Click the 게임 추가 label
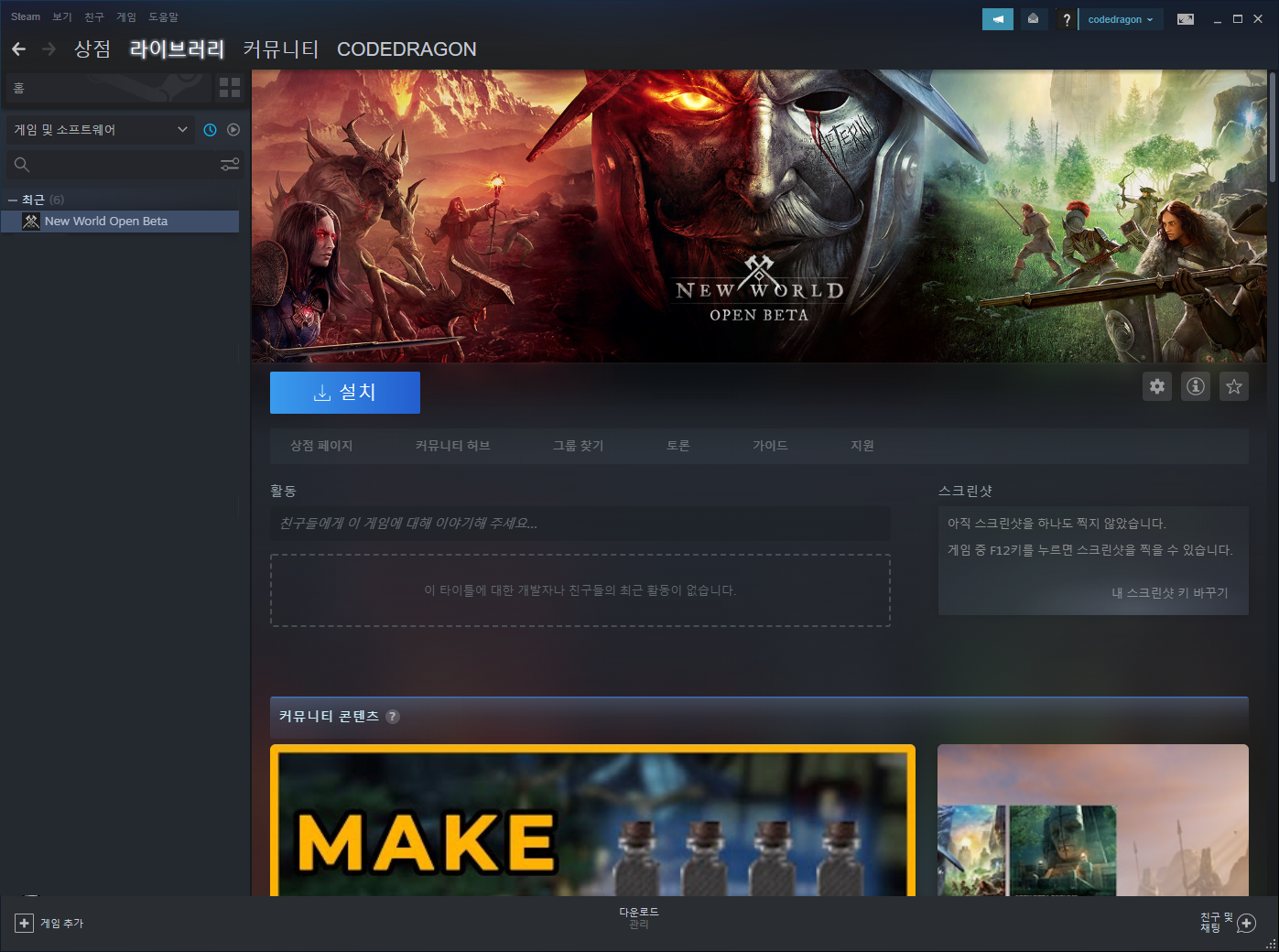The height and width of the screenshot is (952, 1279). pyautogui.click(x=62, y=924)
